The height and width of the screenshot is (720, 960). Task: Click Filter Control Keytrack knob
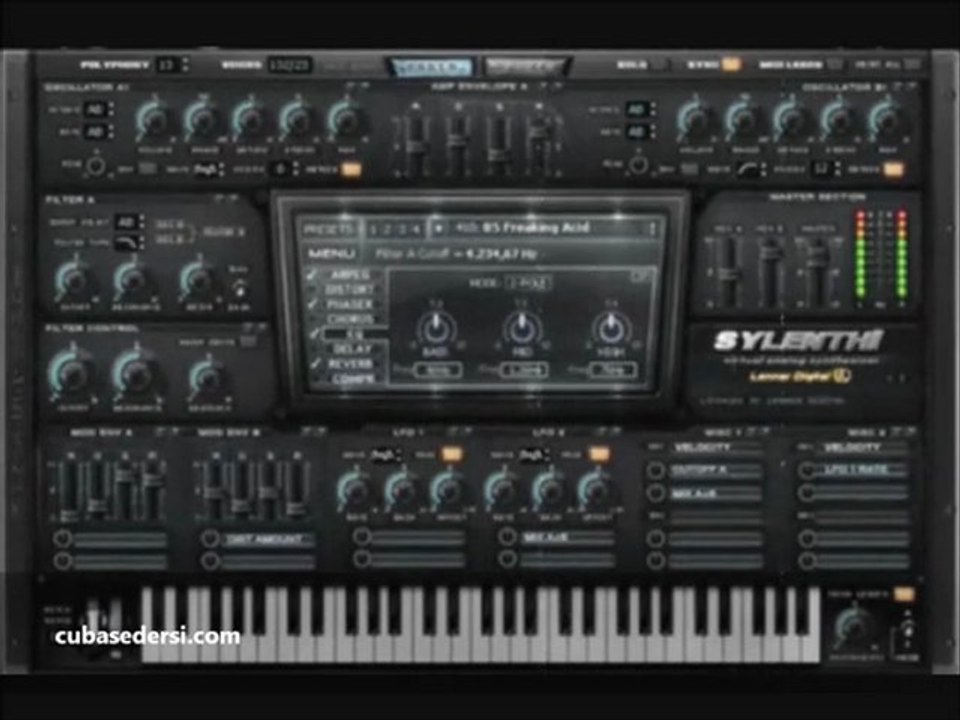(x=208, y=378)
